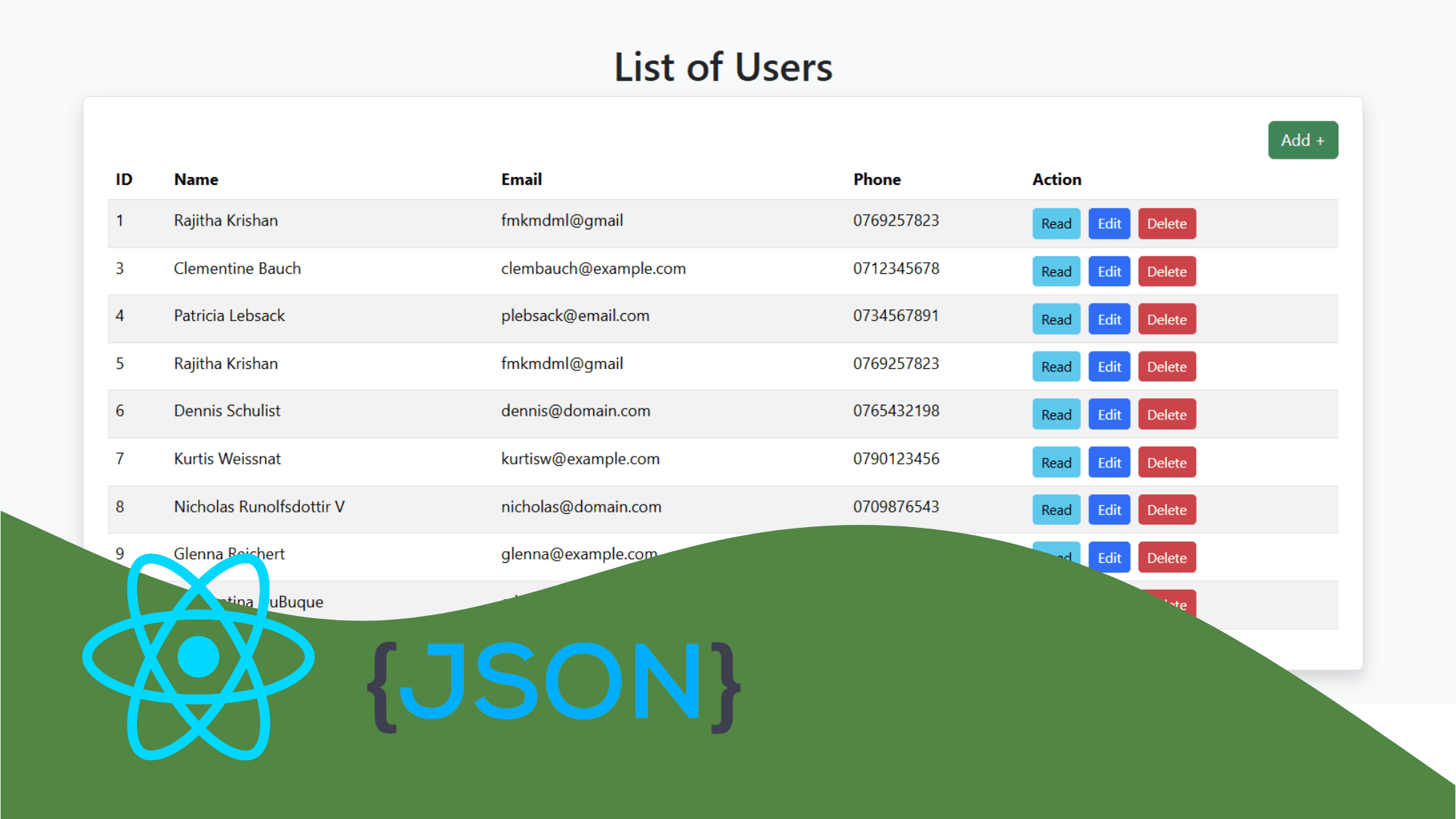Edit the user with ID 1
The height and width of the screenshot is (819, 1456).
[x=1109, y=223]
